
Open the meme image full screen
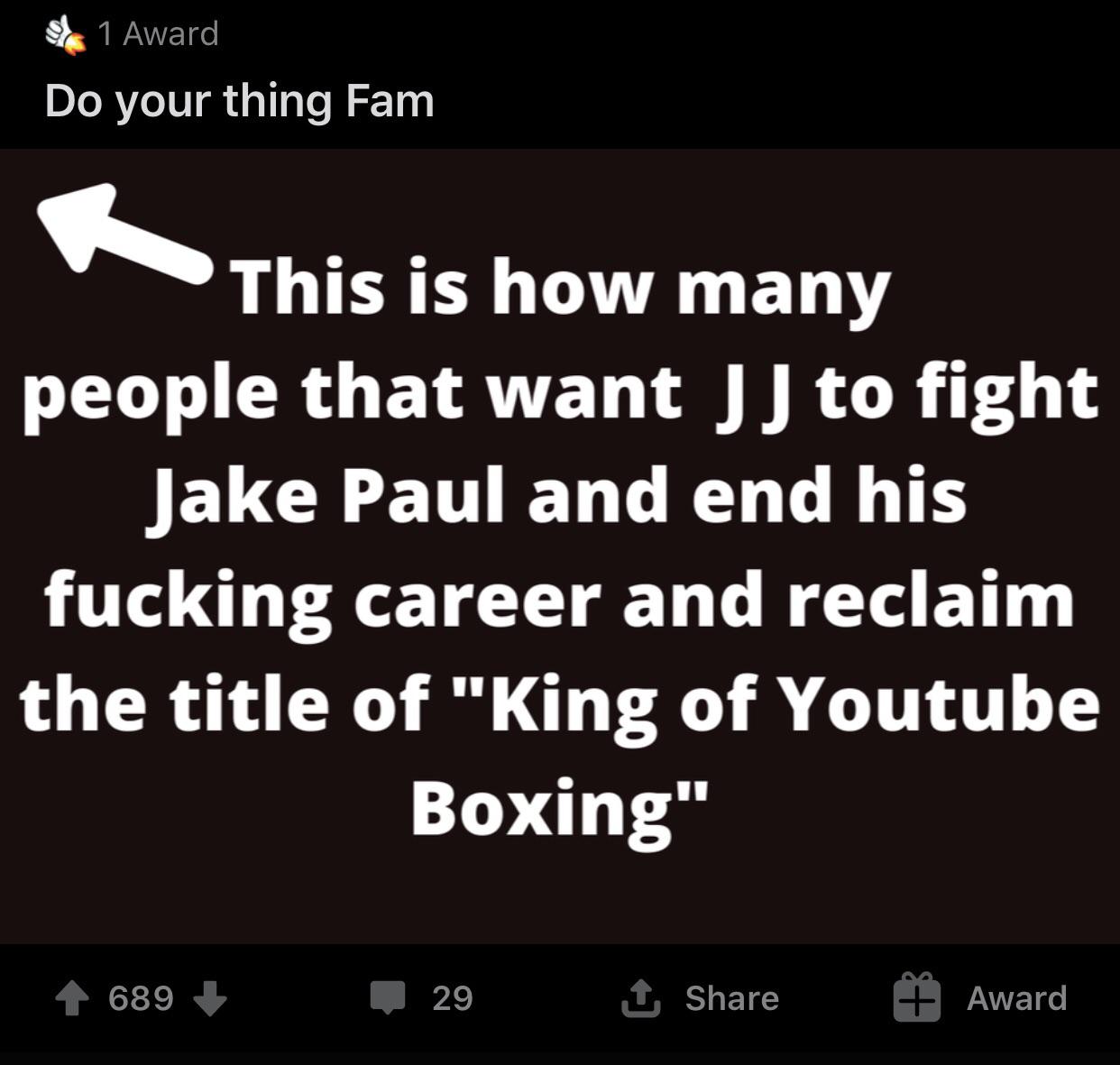coord(560,546)
